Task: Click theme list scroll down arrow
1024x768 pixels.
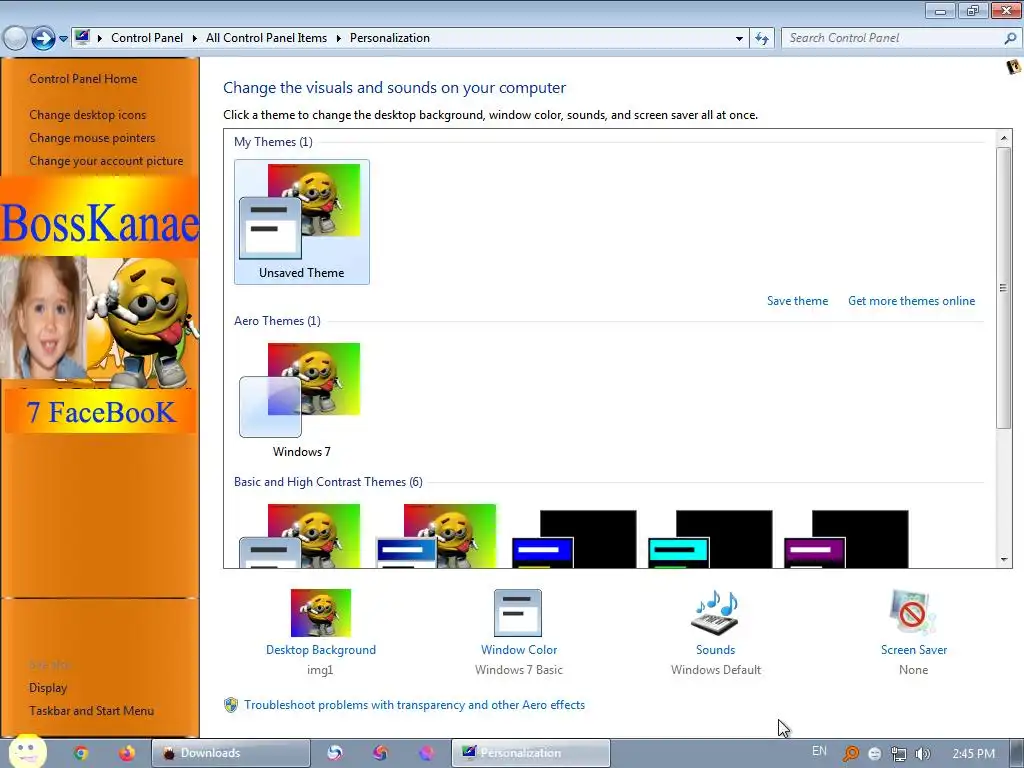Action: [1004, 560]
